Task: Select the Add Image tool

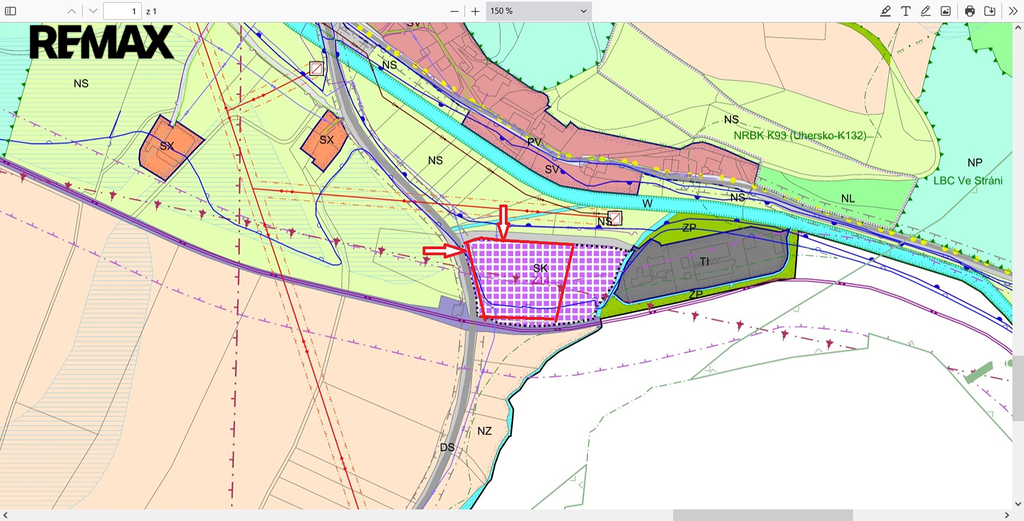Action: tap(945, 10)
